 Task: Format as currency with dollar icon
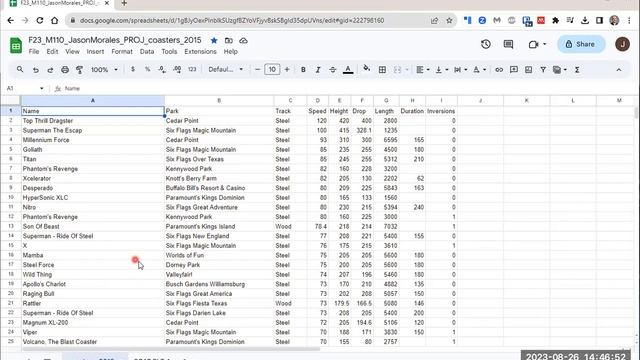pyautogui.click(x=133, y=69)
